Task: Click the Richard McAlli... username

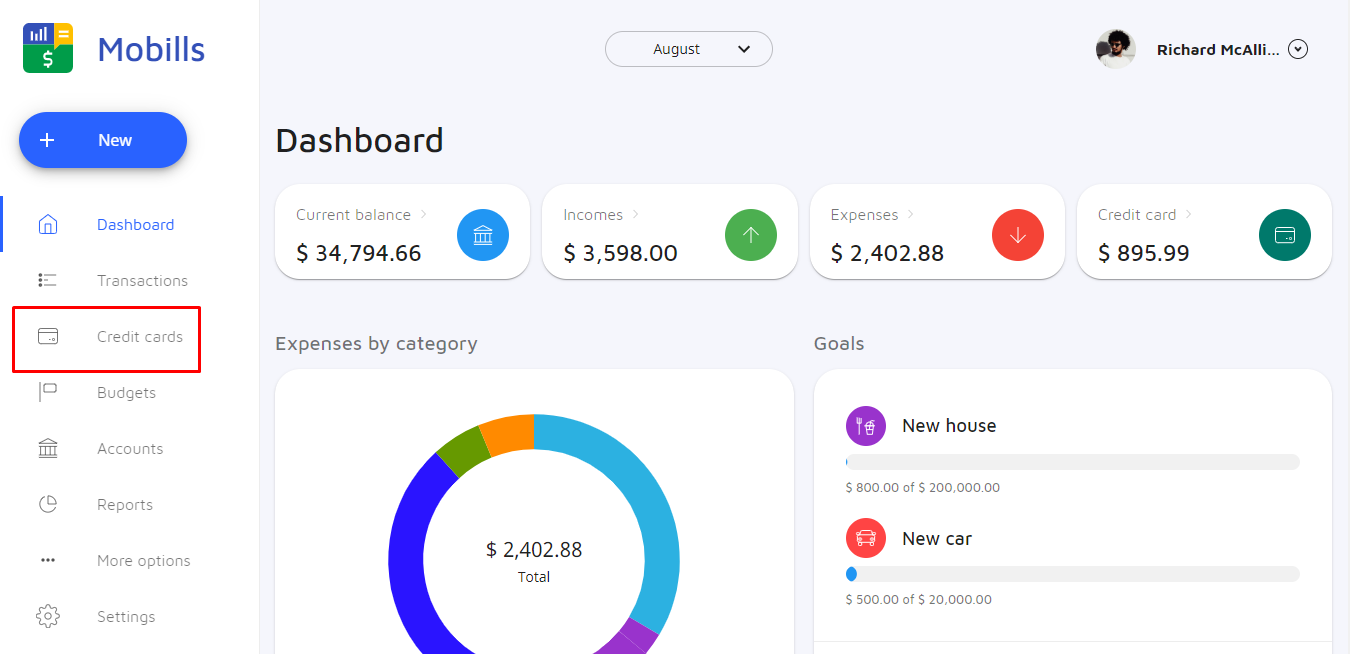Action: coord(1218,49)
